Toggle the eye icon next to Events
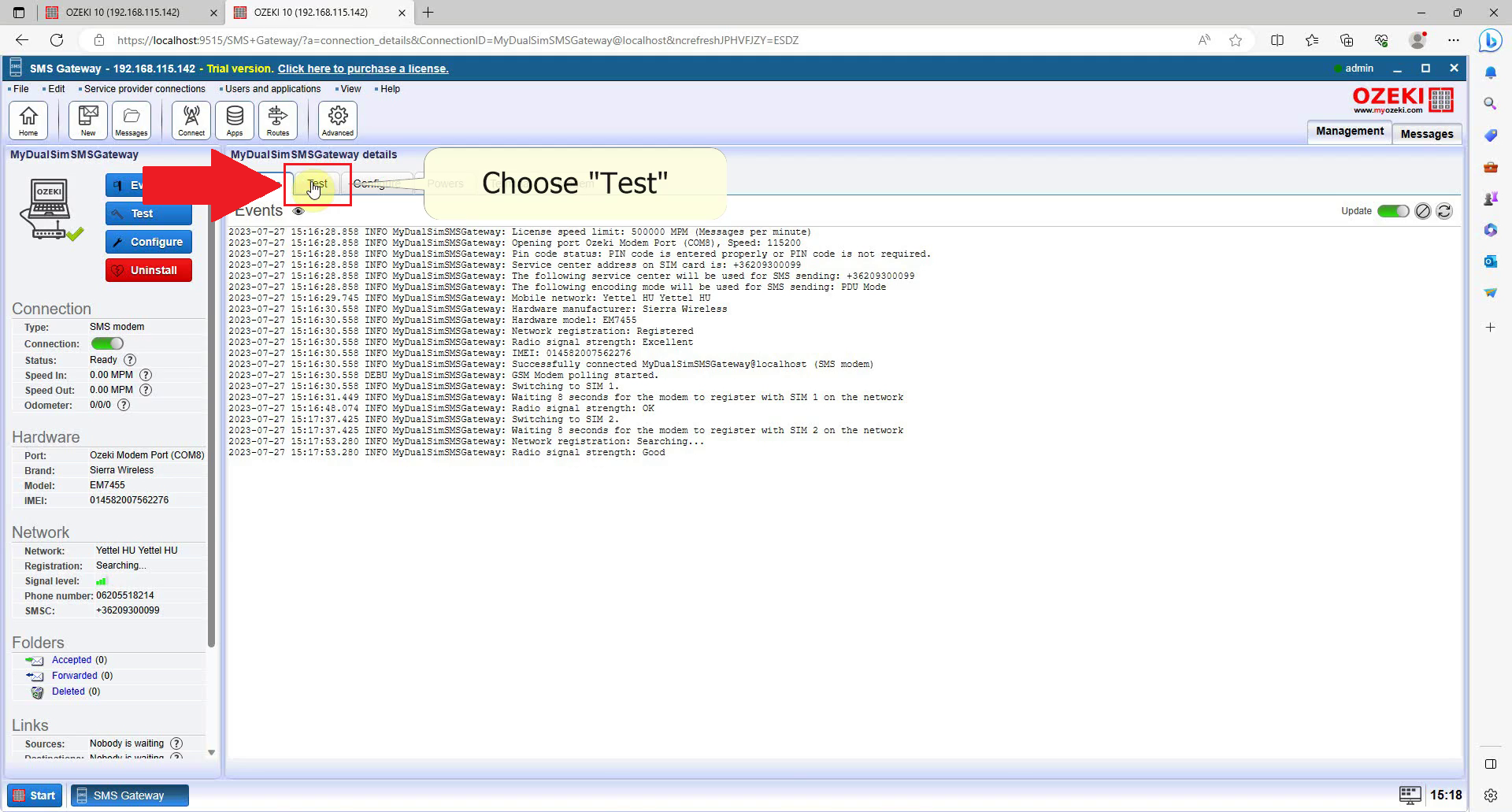 [x=298, y=211]
